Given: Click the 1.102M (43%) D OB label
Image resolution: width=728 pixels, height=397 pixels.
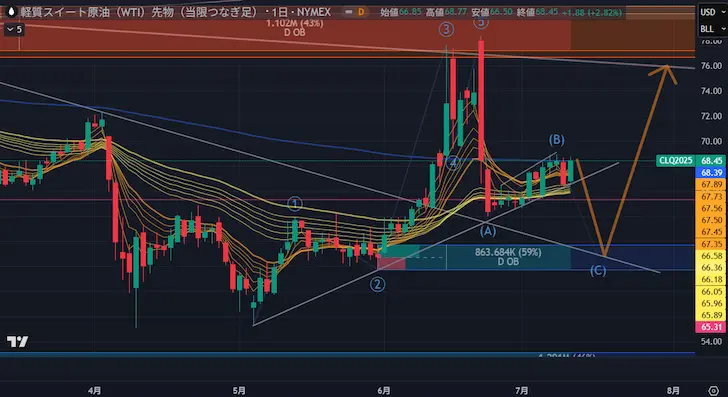Looking at the screenshot, I should click(294, 27).
